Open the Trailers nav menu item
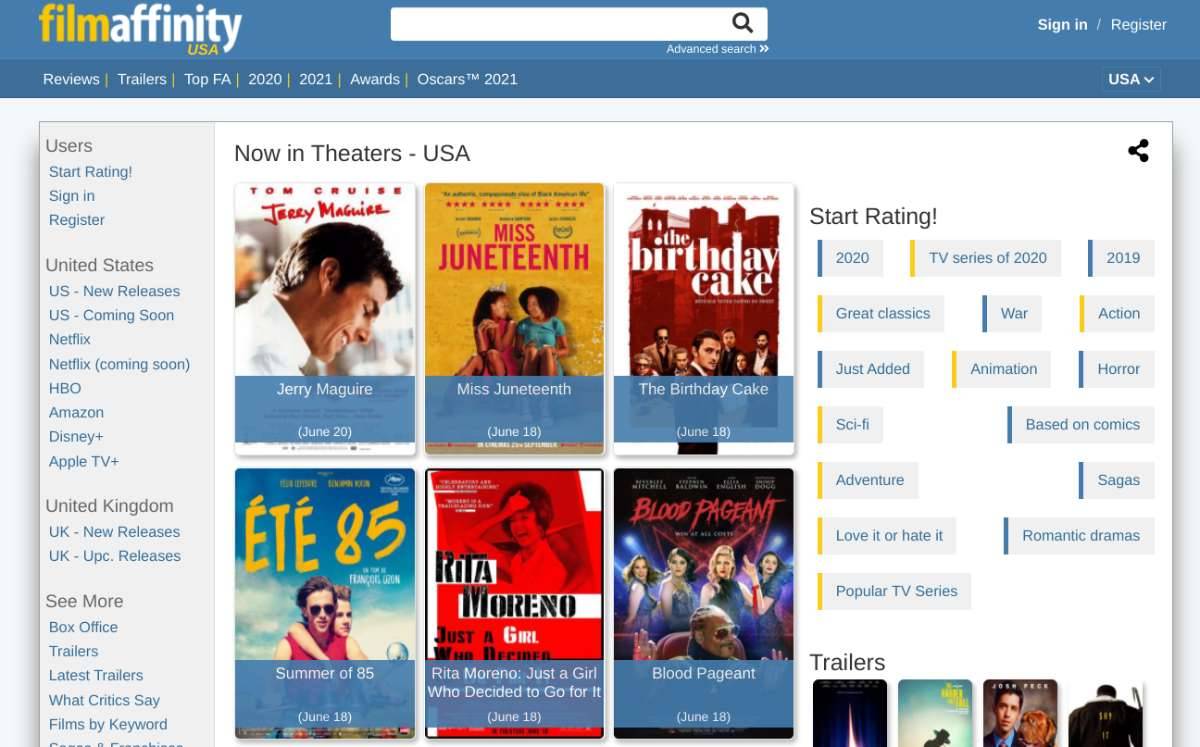Image resolution: width=1200 pixels, height=747 pixels. [142, 79]
